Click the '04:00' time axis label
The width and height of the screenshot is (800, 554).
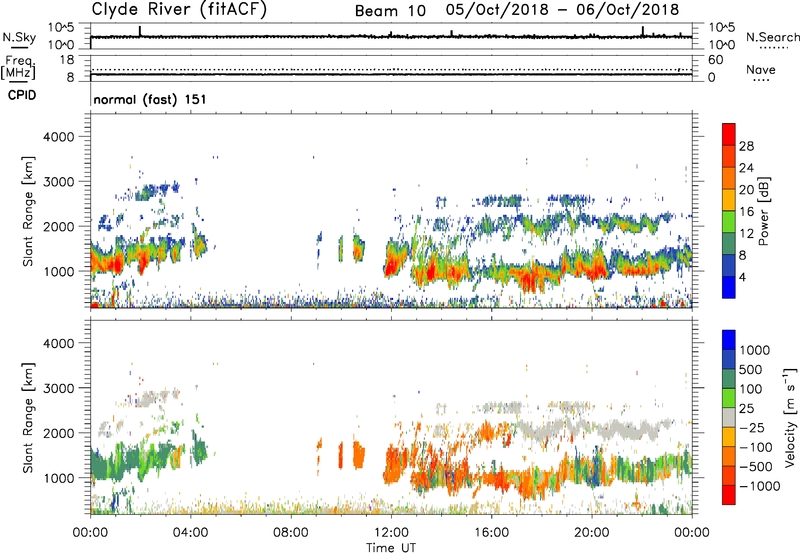point(190,533)
